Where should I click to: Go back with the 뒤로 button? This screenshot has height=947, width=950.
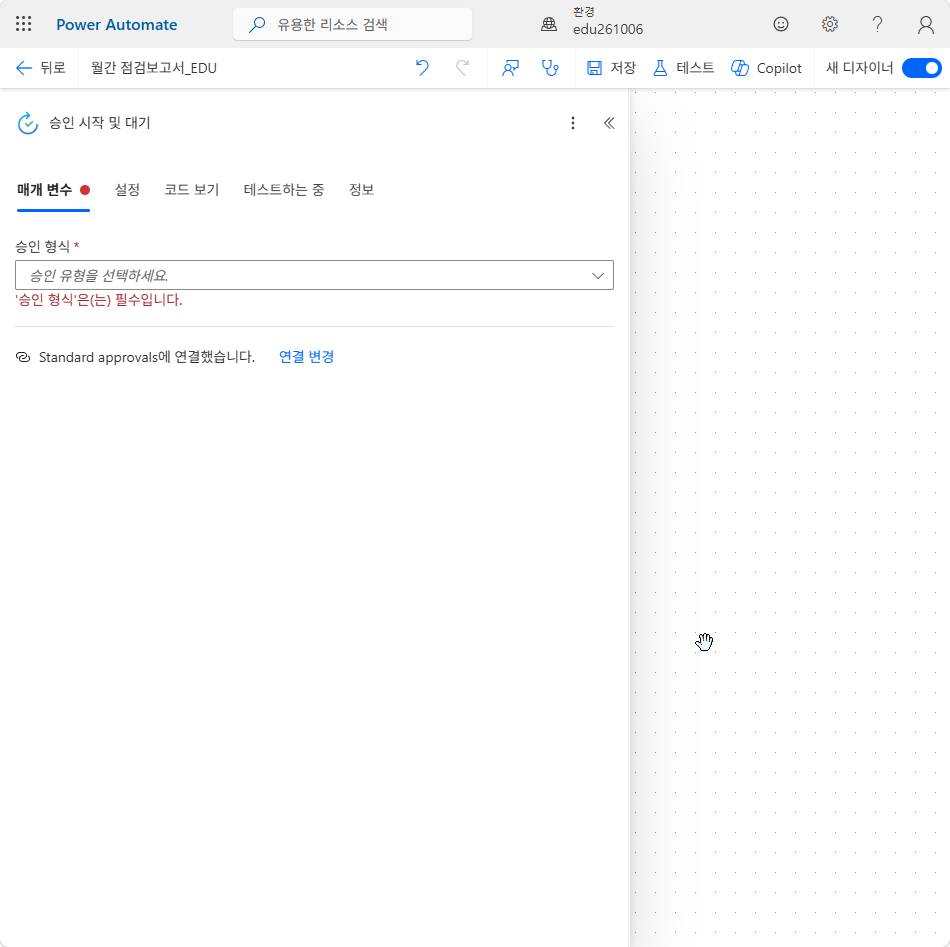coord(41,68)
